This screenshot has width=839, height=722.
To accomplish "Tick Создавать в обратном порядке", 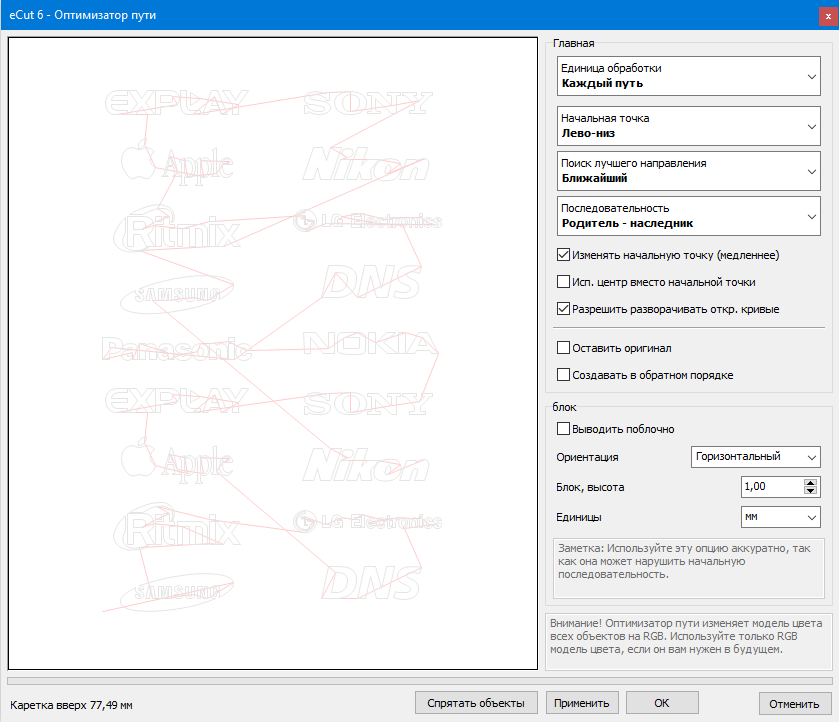I will tap(563, 375).
